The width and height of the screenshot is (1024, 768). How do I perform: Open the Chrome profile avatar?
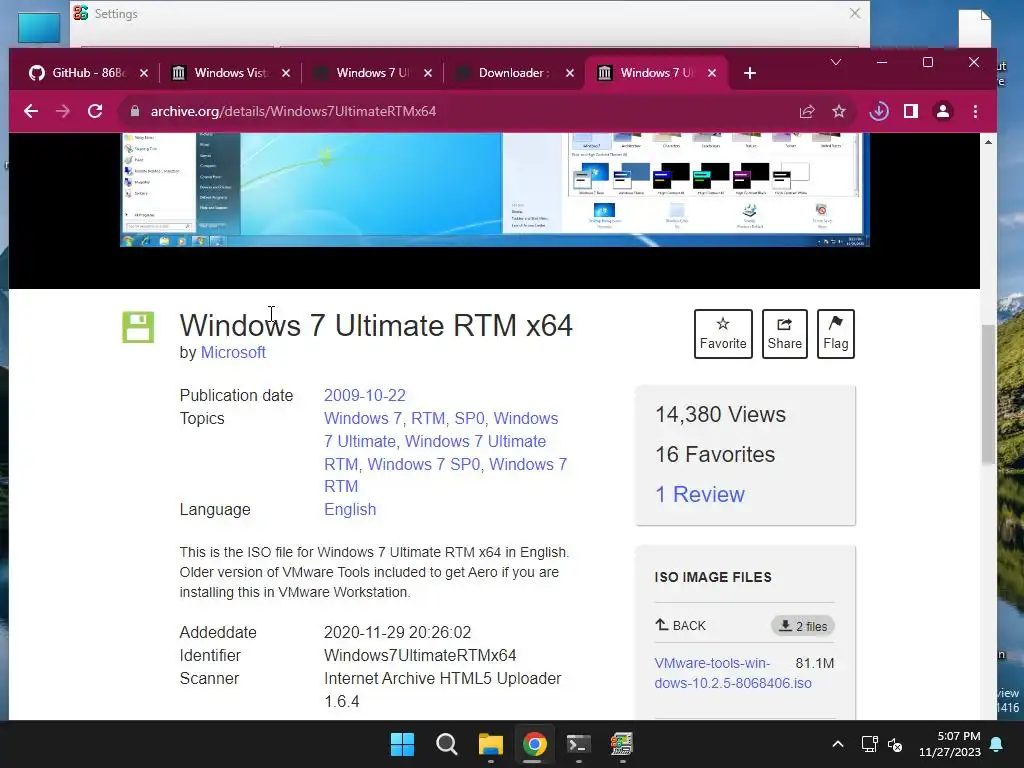[x=943, y=112]
